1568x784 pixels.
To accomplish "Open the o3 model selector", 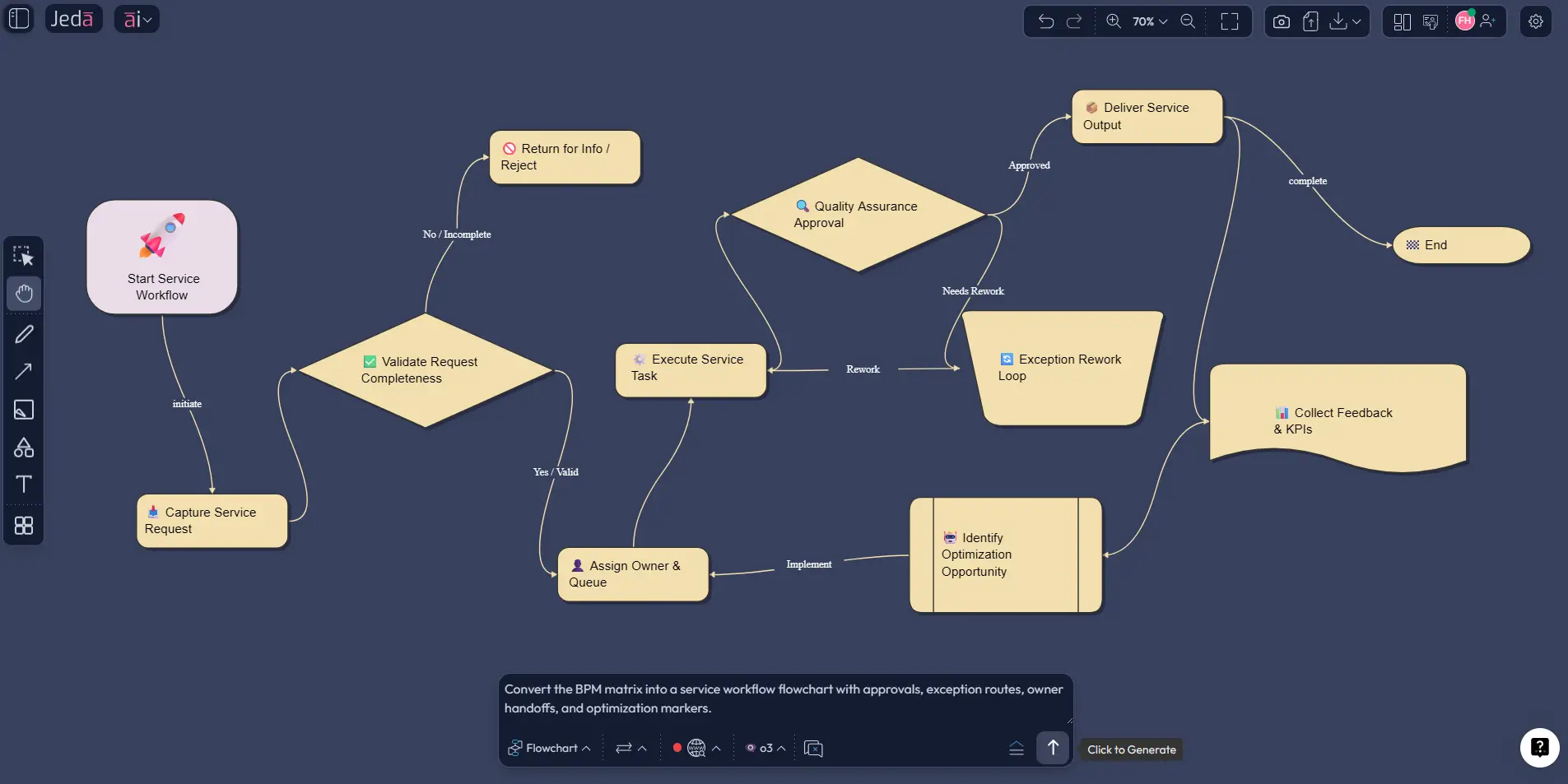I will click(765, 748).
